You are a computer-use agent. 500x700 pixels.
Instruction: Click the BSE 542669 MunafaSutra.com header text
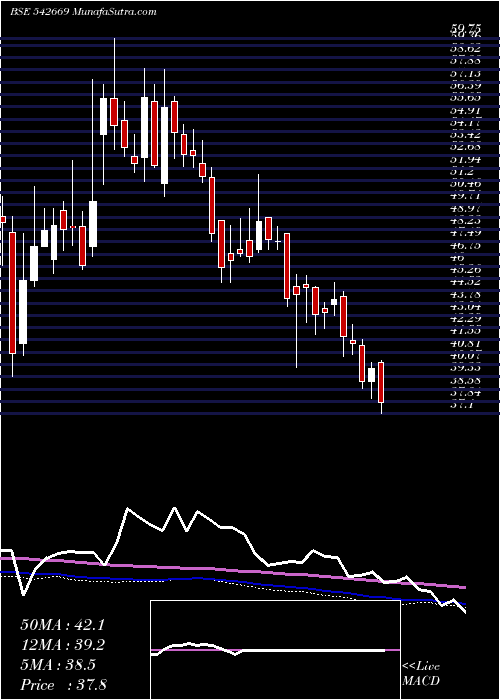(83, 12)
